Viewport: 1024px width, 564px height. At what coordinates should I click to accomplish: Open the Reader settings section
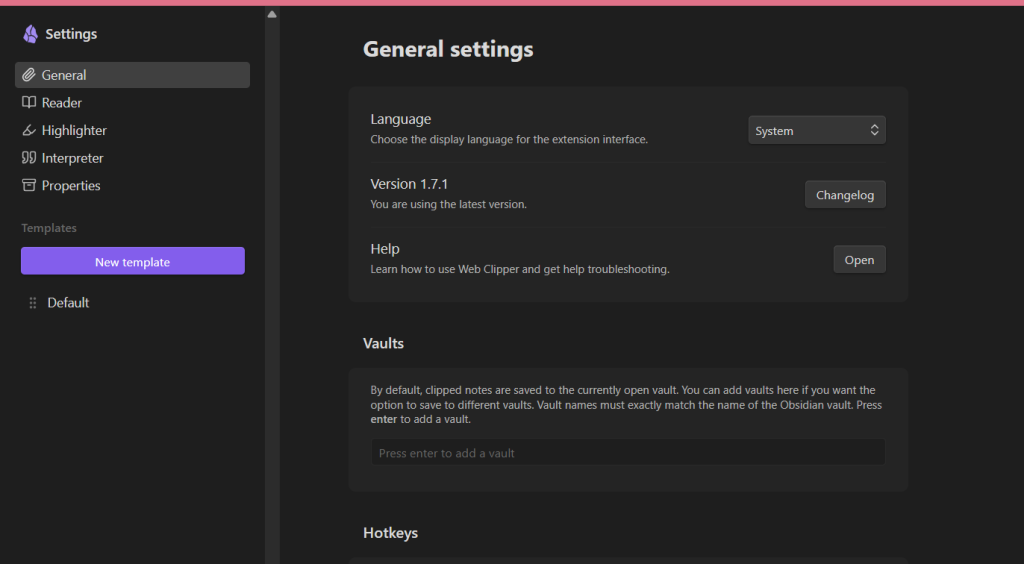click(133, 102)
